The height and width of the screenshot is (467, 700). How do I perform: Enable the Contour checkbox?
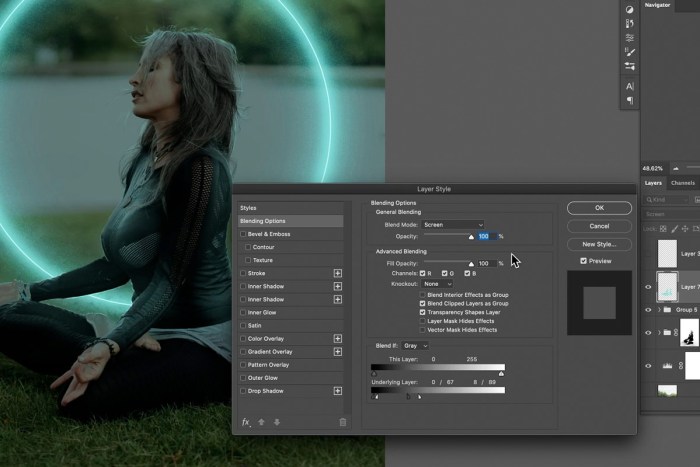point(248,247)
